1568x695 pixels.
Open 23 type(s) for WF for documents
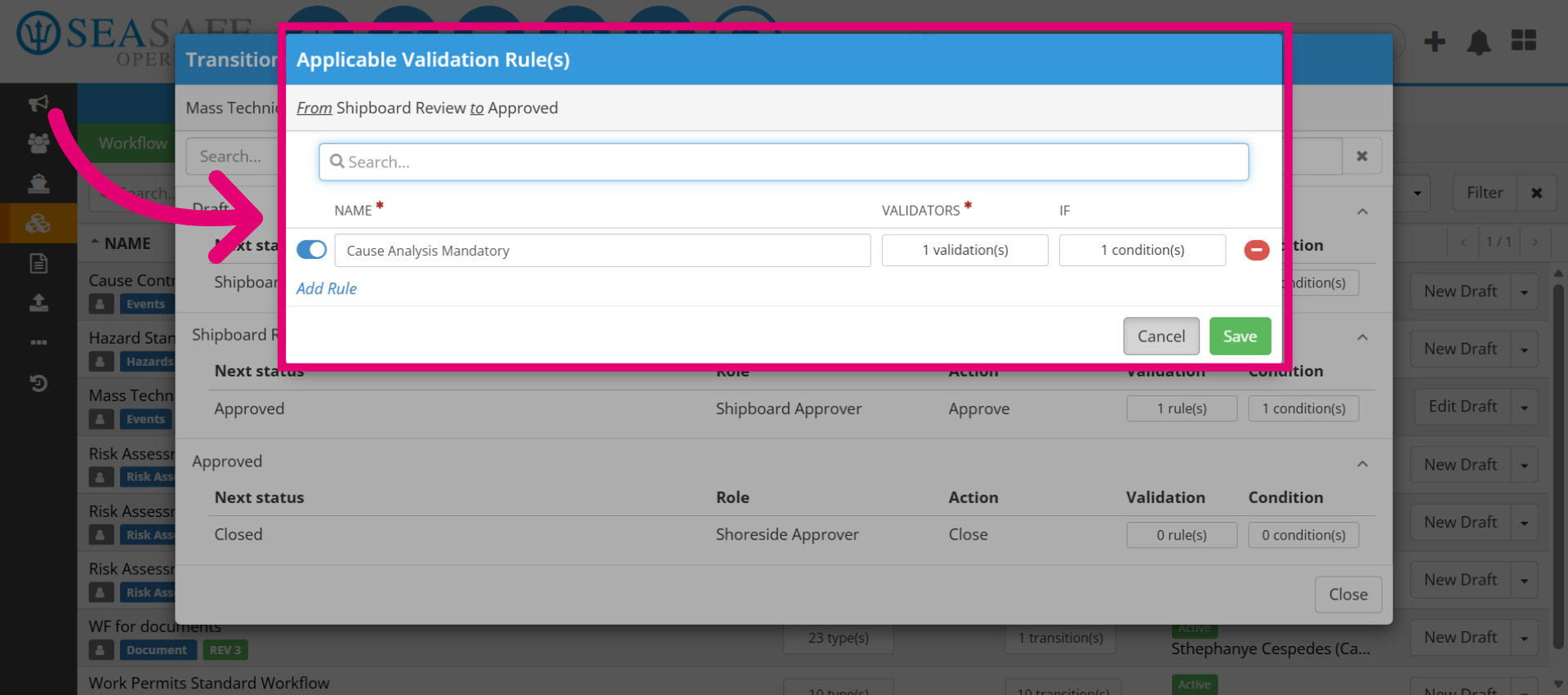click(x=838, y=638)
